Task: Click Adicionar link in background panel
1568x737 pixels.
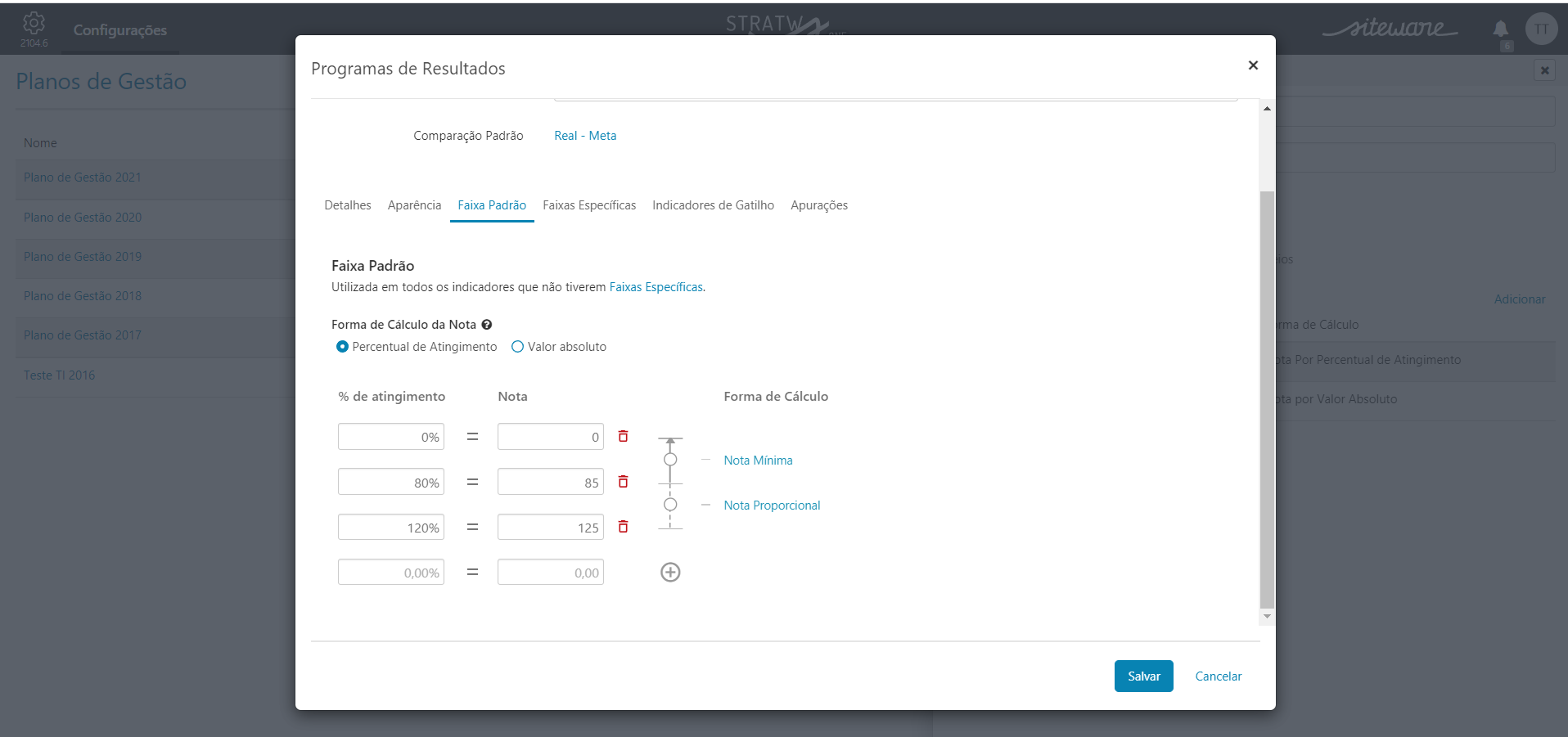Action: click(1520, 299)
